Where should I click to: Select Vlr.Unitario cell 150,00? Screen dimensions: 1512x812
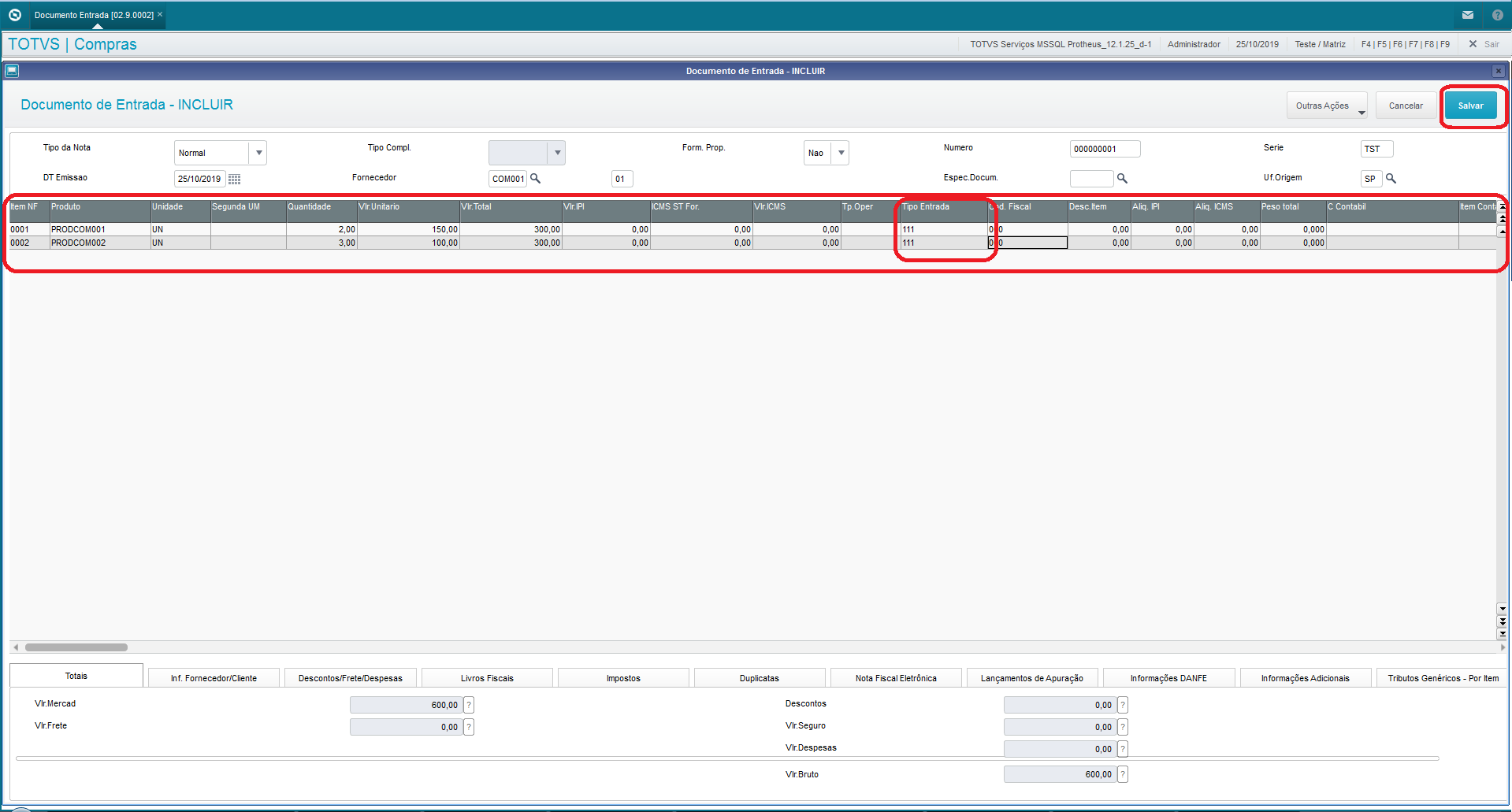[408, 229]
